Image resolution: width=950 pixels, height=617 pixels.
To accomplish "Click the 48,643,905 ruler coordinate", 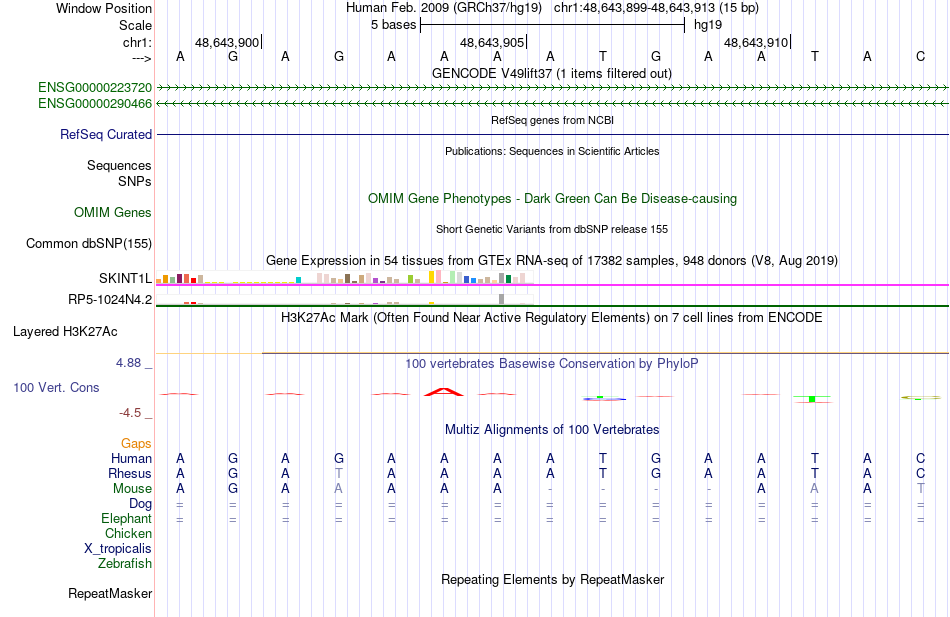I will 491,42.
